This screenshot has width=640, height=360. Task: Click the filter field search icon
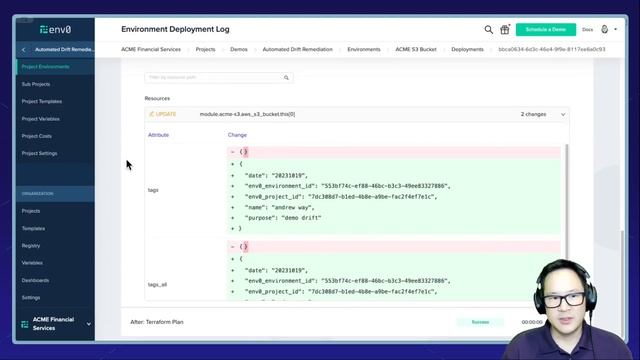point(286,78)
